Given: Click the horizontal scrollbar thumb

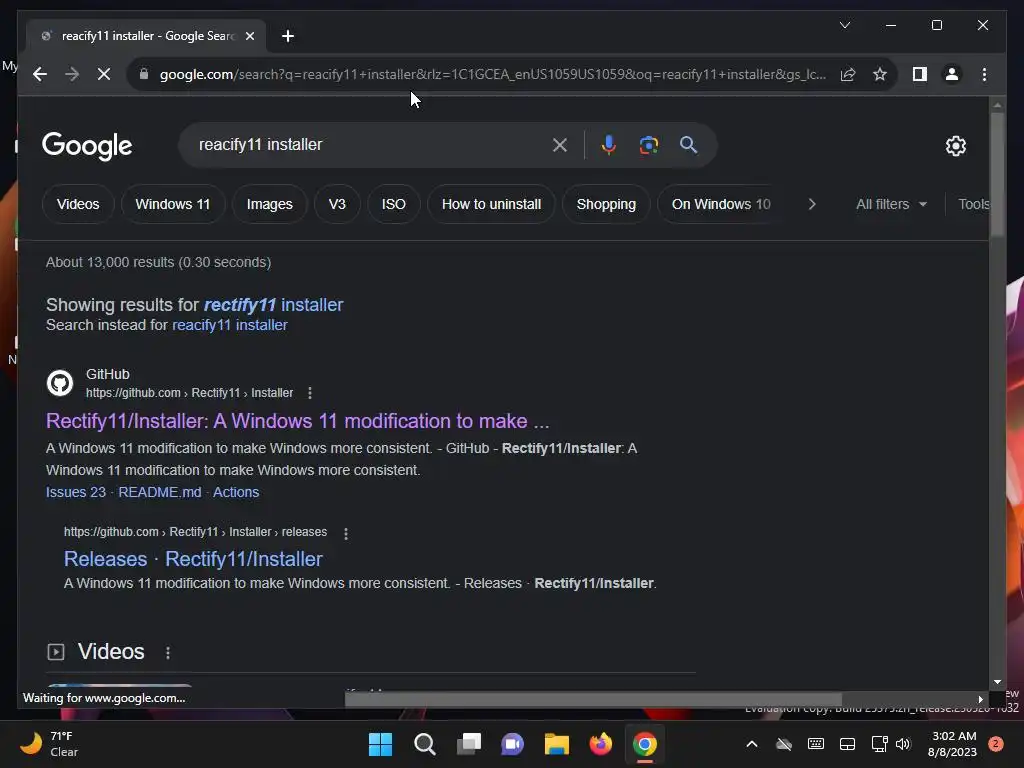Looking at the screenshot, I should (x=593, y=699).
